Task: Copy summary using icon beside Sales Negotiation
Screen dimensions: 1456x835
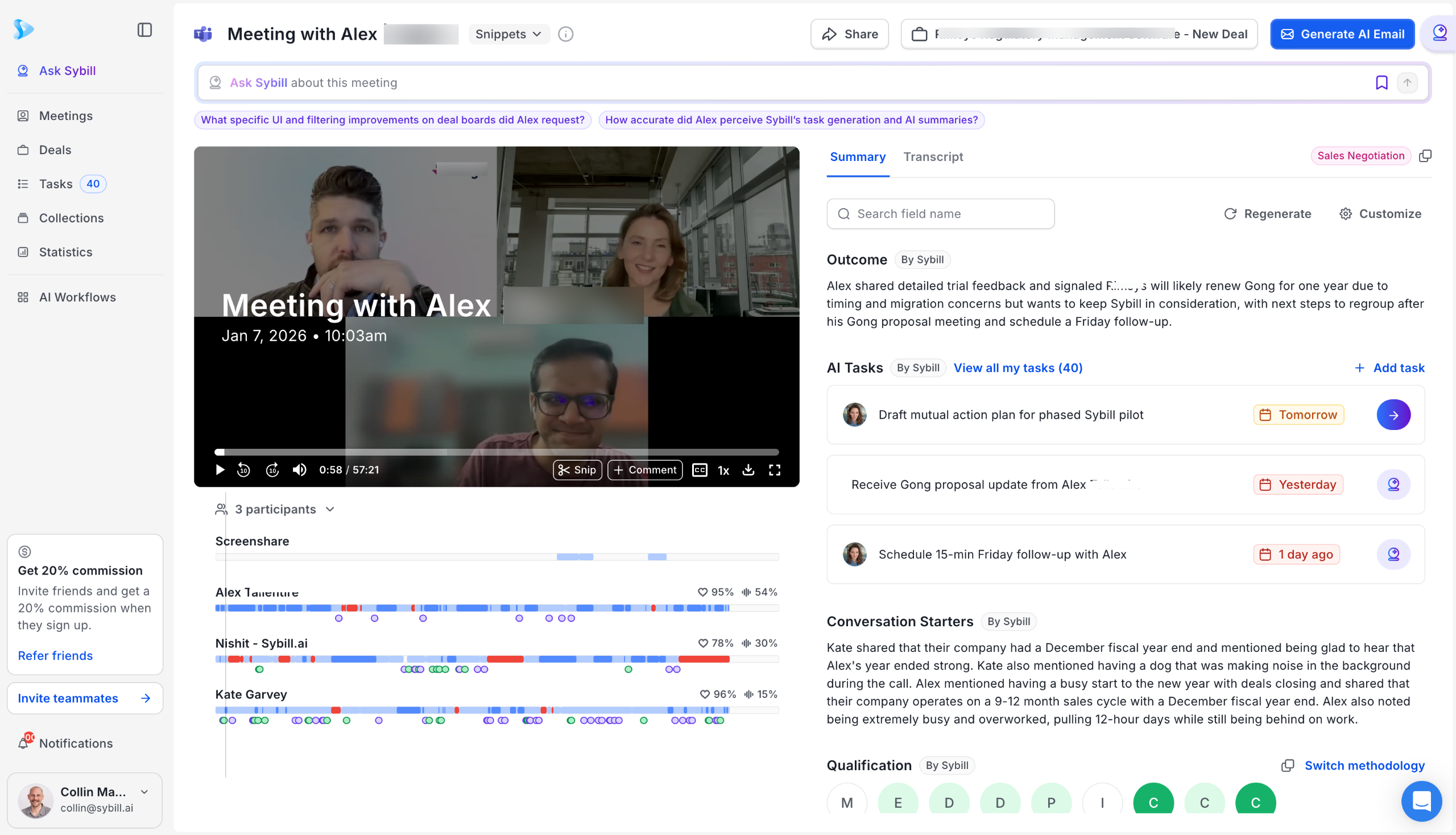Action: (x=1425, y=156)
